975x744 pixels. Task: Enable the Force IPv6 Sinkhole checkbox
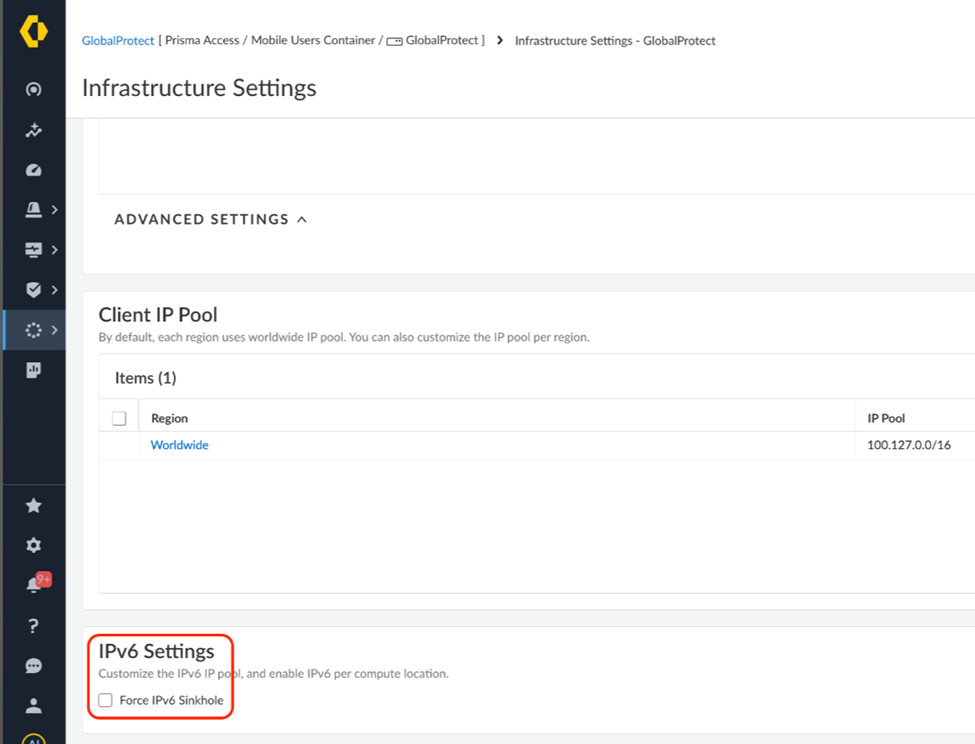[x=106, y=700]
